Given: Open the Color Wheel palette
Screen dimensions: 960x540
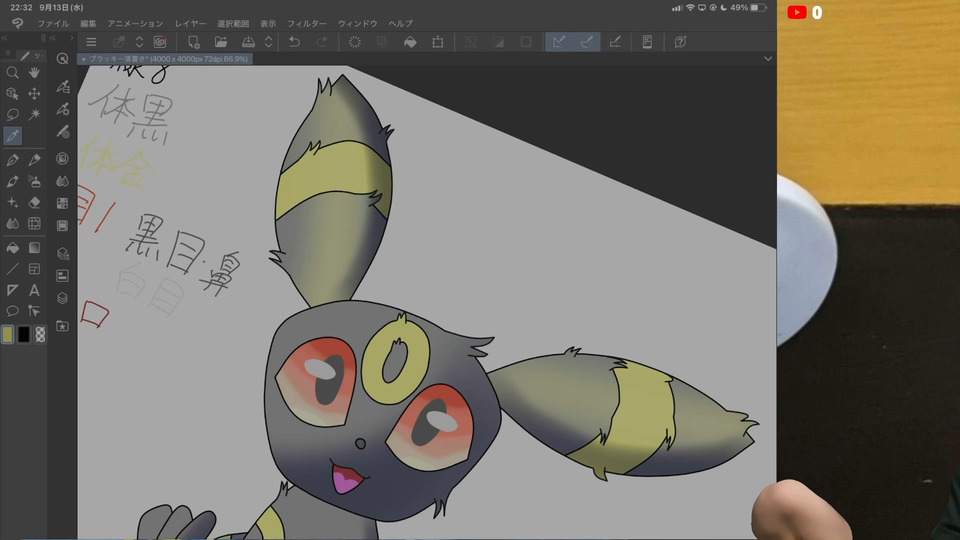Looking at the screenshot, I should tap(62, 159).
